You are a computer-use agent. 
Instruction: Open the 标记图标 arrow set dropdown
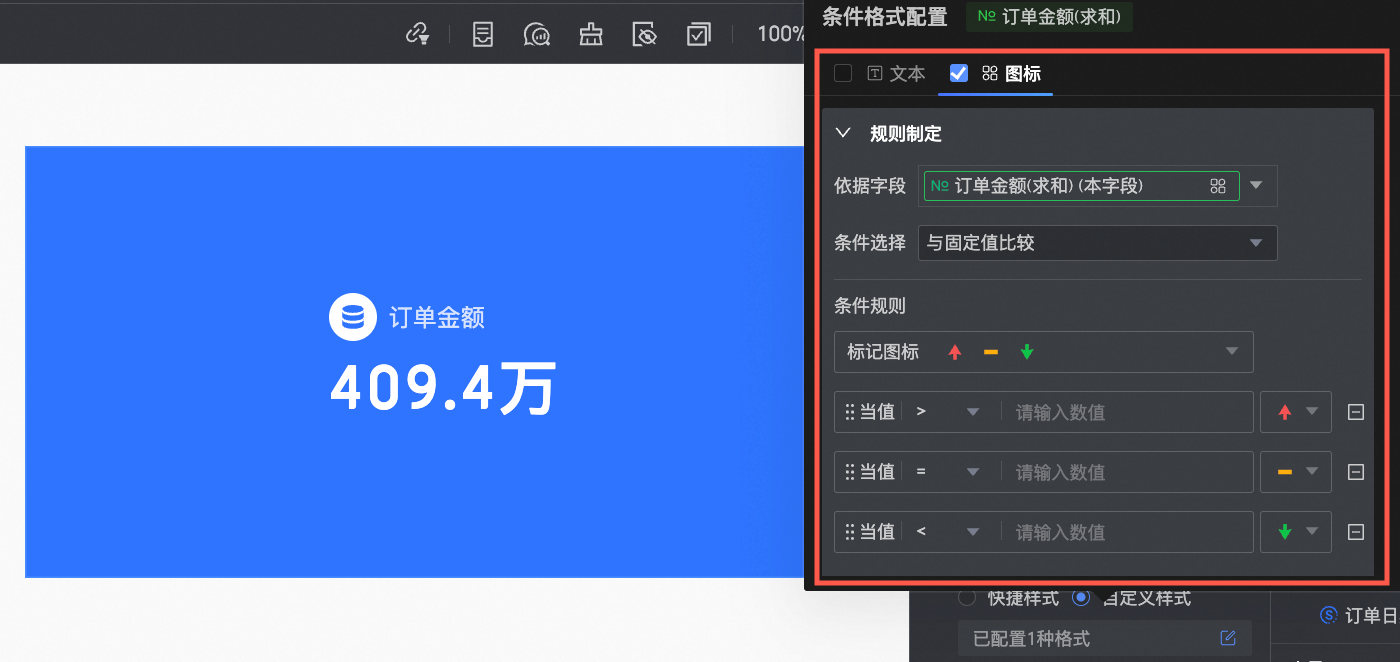pyautogui.click(x=1043, y=352)
